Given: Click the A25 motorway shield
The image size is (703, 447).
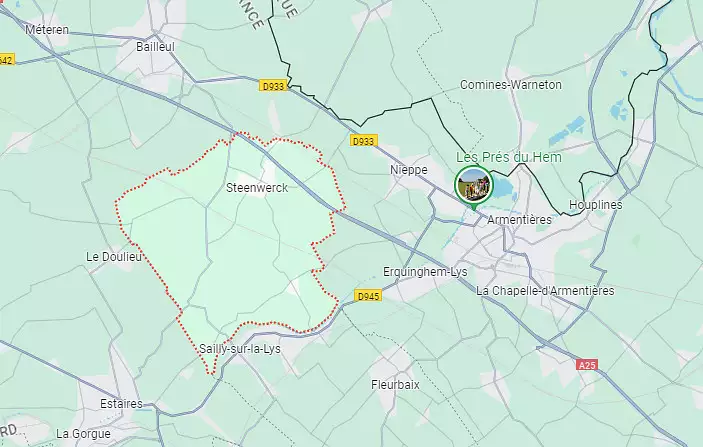Looking at the screenshot, I should [587, 365].
